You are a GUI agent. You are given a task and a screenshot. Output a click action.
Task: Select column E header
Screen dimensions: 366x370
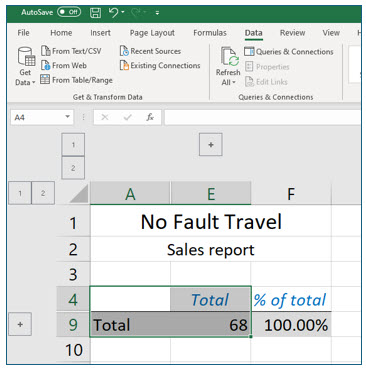(x=211, y=194)
